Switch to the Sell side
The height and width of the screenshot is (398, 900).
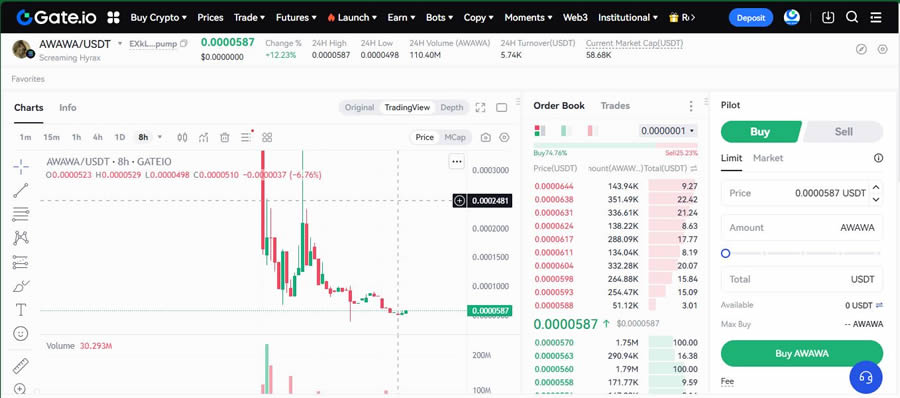pos(843,132)
